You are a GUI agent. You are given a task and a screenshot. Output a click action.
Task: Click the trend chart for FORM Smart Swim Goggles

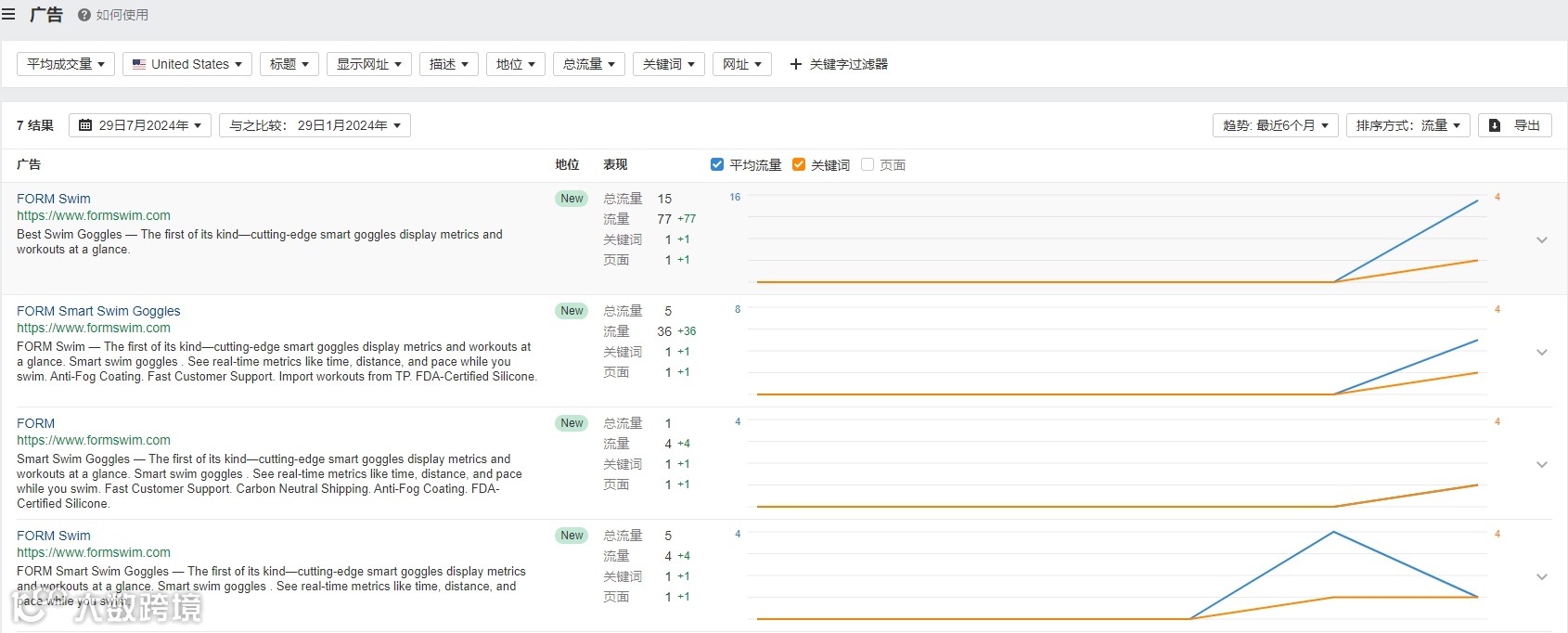coord(1116,351)
